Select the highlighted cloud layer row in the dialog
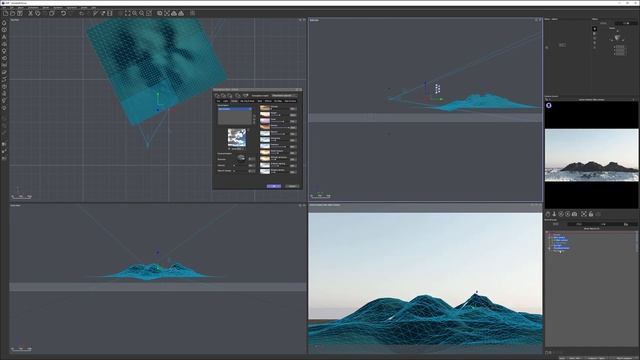The width and height of the screenshot is (640, 360). tap(235, 109)
